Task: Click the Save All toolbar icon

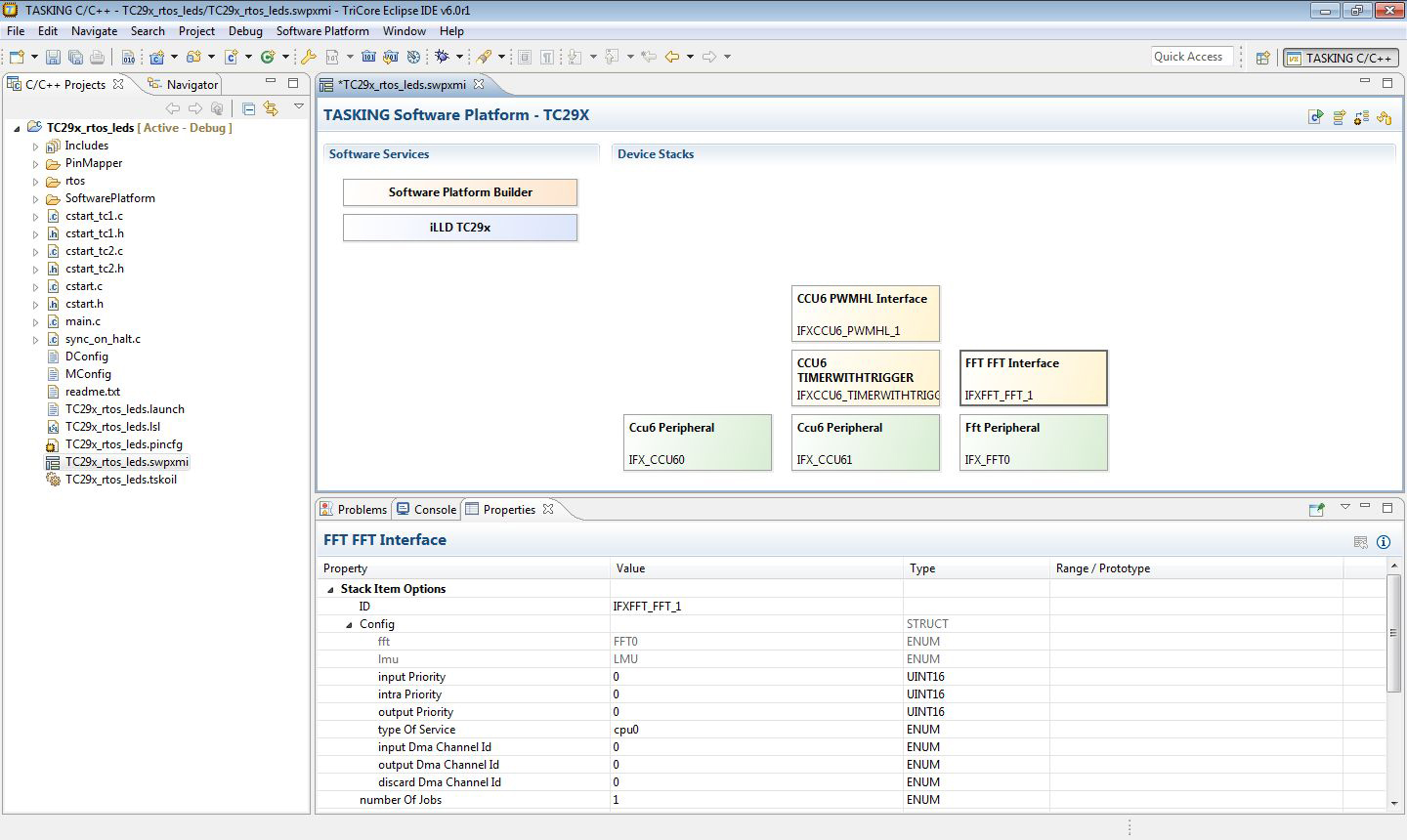Action: click(x=74, y=57)
